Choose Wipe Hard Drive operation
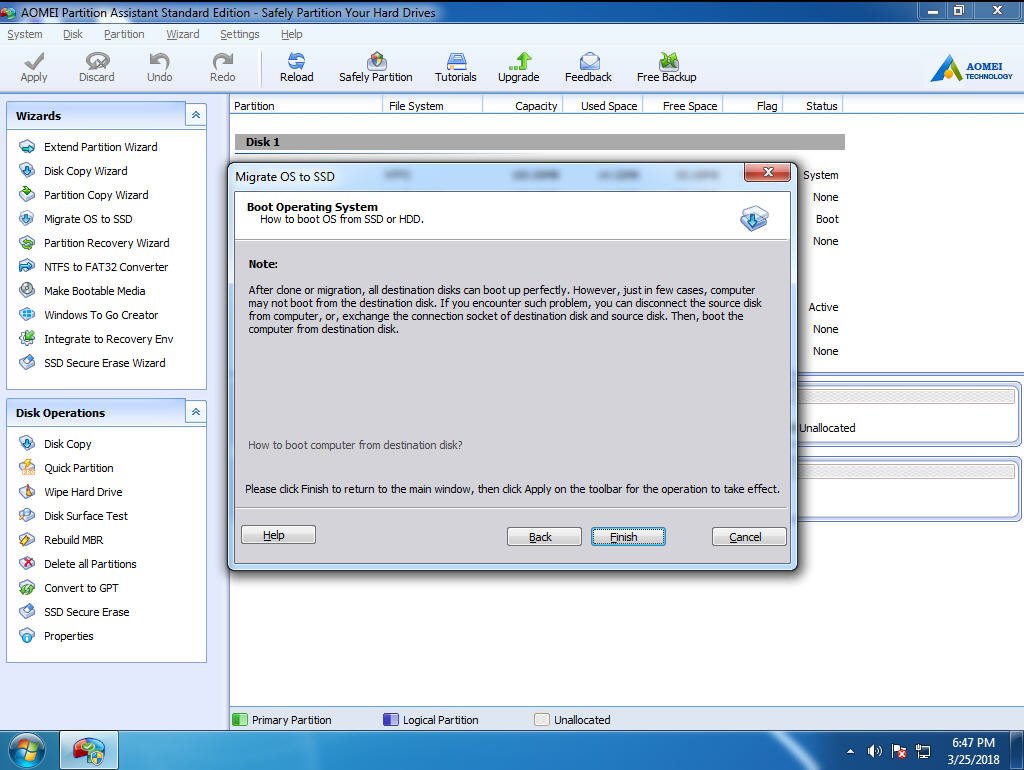The height and width of the screenshot is (770, 1024). tap(83, 492)
